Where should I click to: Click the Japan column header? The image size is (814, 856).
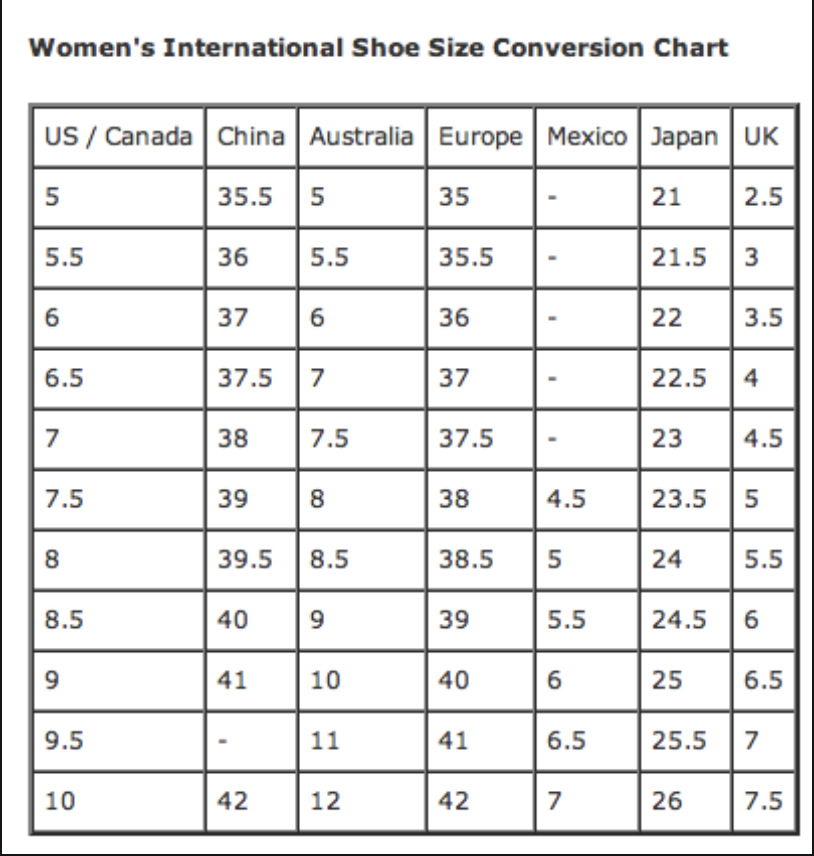click(685, 136)
